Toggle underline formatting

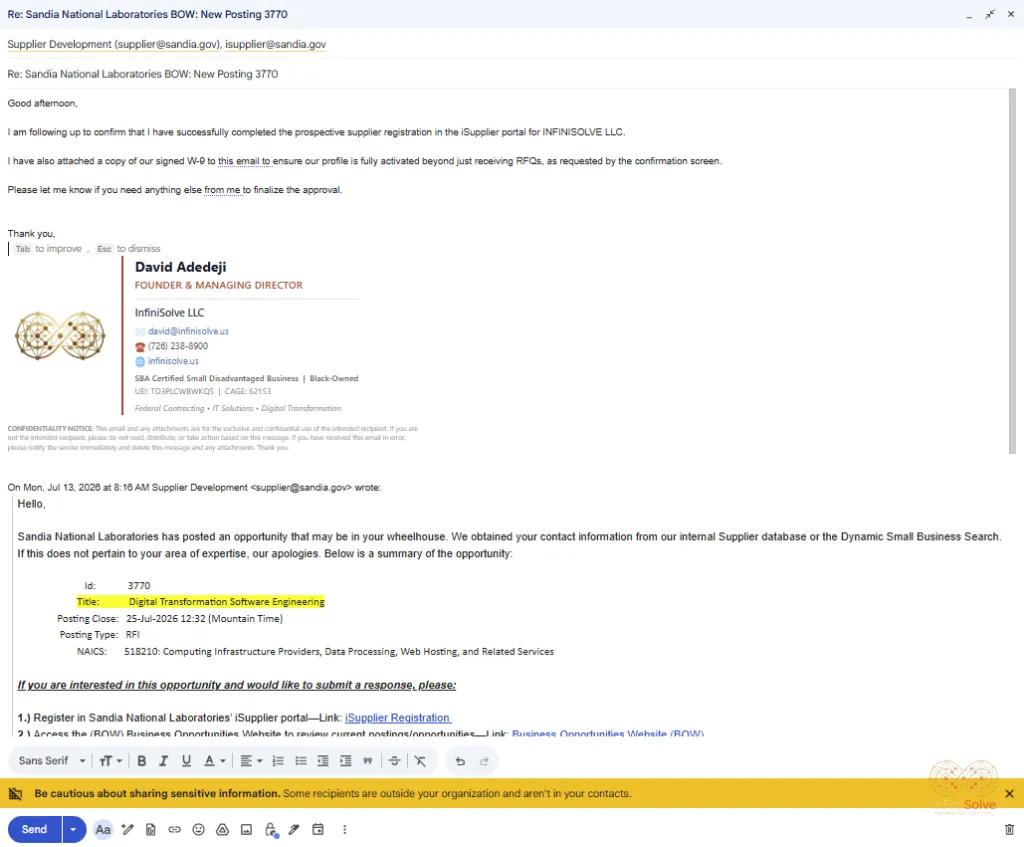[186, 761]
